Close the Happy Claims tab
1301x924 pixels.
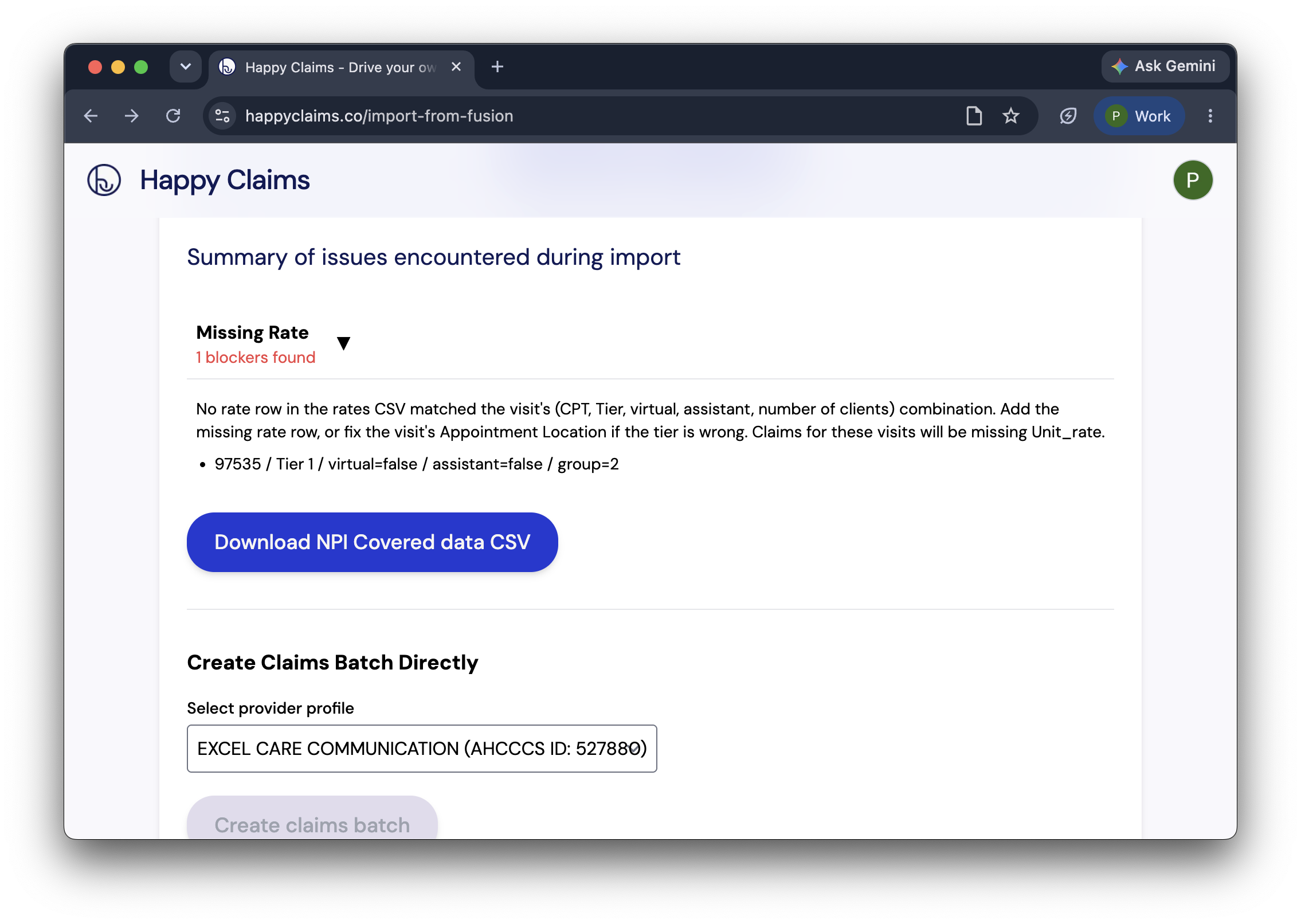coord(456,67)
